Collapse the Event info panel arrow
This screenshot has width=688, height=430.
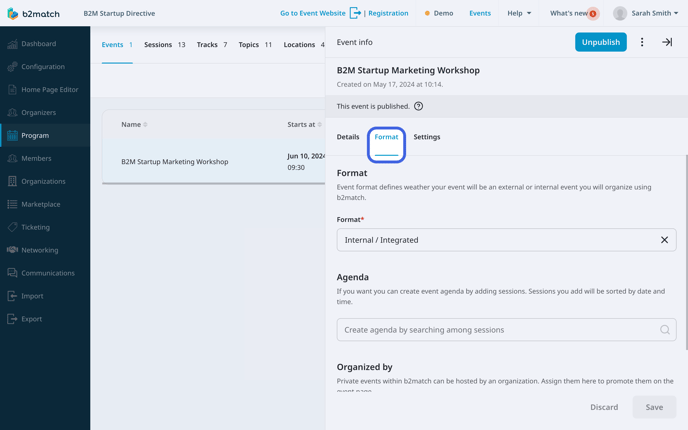click(x=667, y=42)
